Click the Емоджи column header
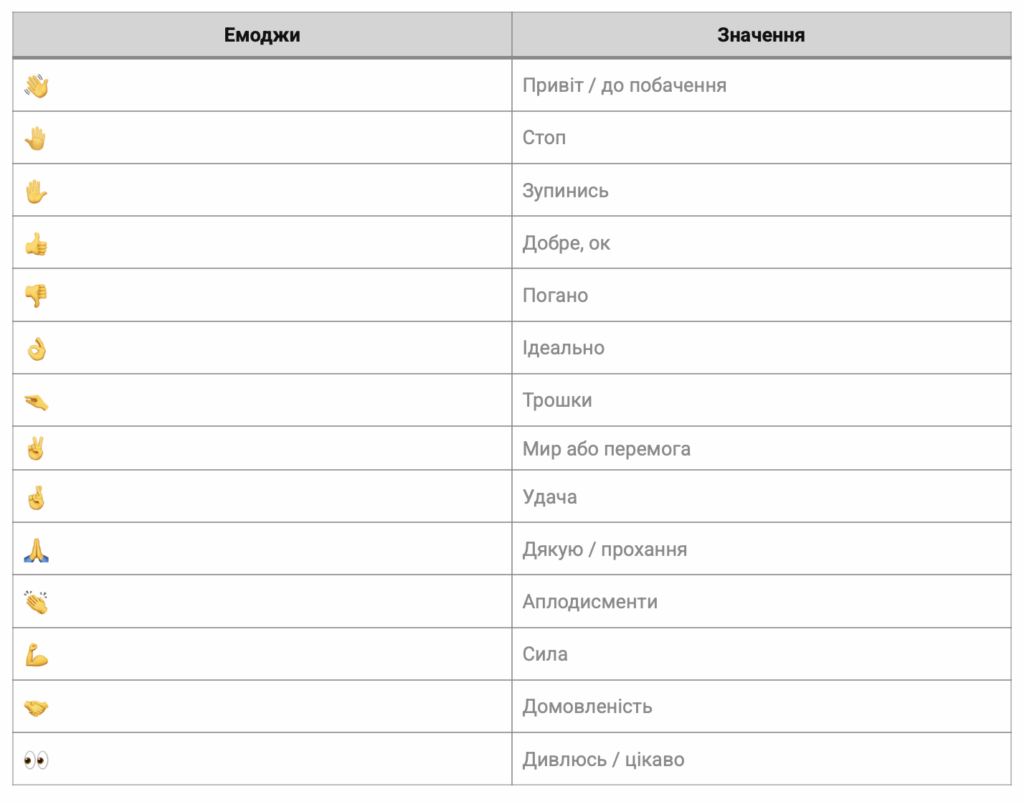The height and width of the screenshot is (802, 1024). point(262,35)
